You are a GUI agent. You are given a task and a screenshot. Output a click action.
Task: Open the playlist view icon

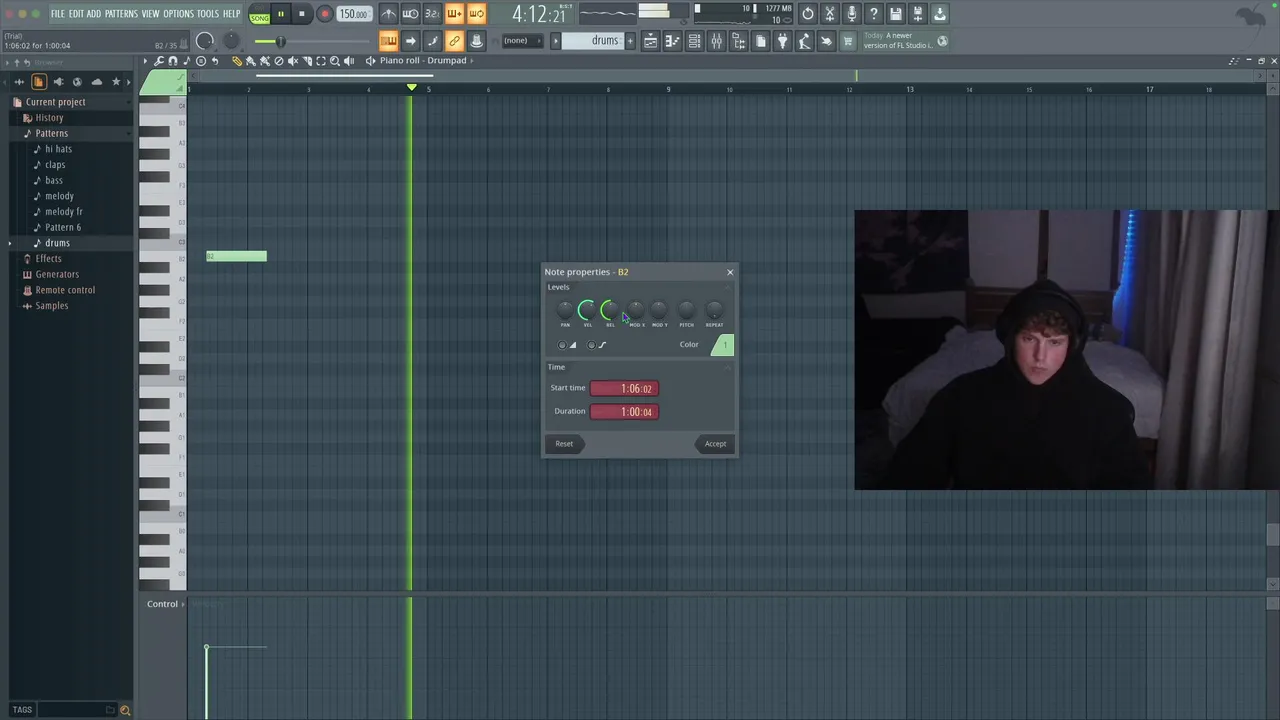coord(650,41)
